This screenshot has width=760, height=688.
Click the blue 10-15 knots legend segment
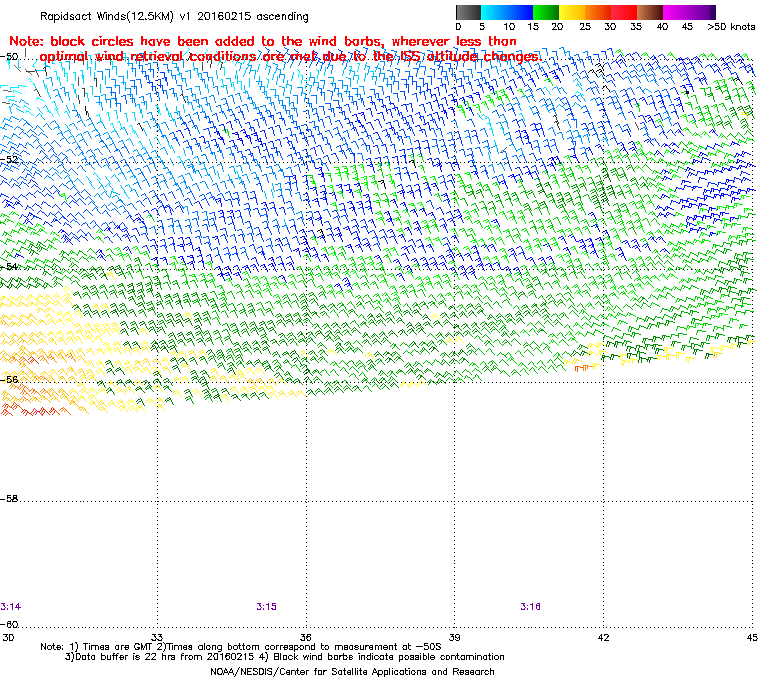coord(520,12)
